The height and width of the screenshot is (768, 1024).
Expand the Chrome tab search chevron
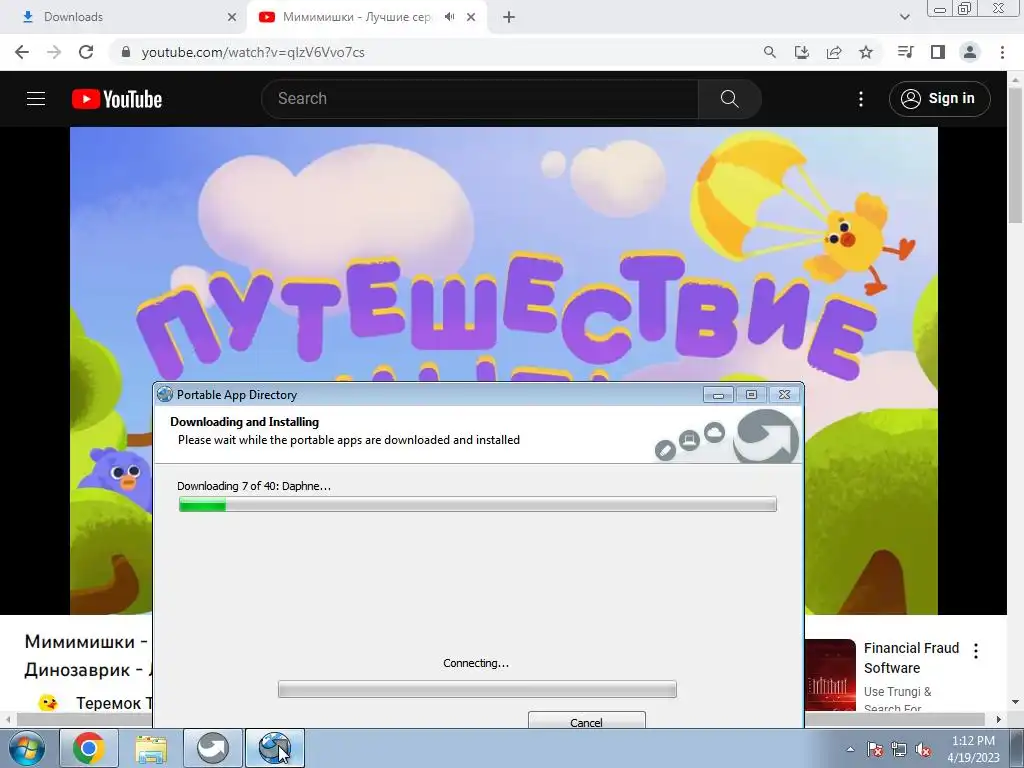pos(904,17)
